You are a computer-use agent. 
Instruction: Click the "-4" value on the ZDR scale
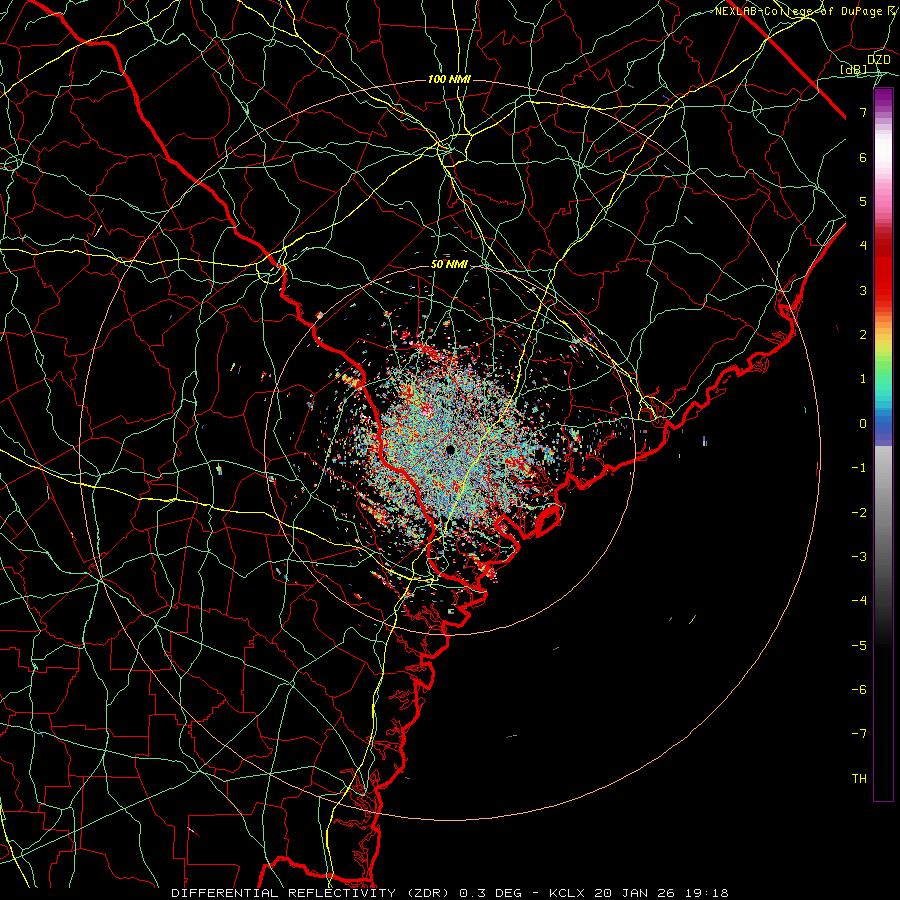[x=859, y=601]
